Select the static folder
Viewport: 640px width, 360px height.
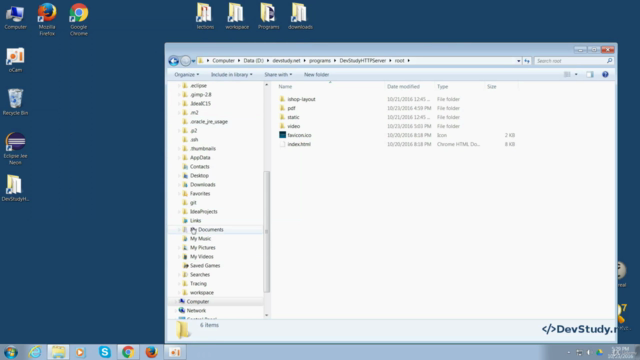tap(293, 117)
